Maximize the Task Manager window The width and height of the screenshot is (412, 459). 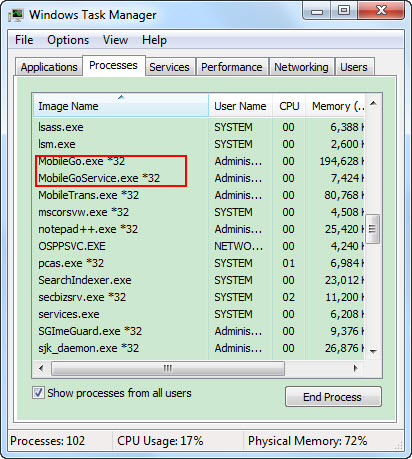click(x=344, y=11)
